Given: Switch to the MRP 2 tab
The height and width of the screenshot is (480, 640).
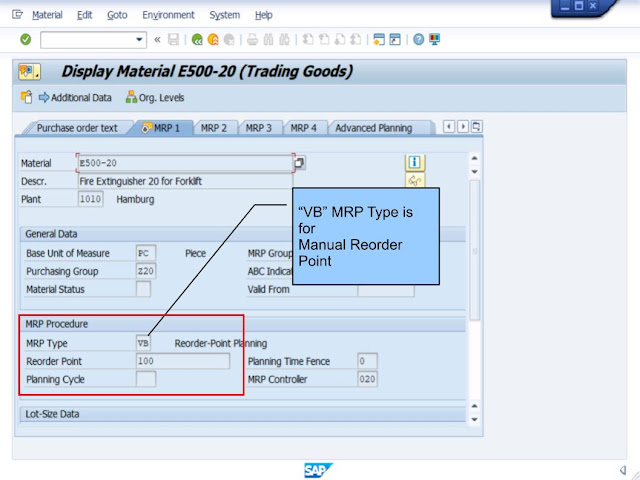Looking at the screenshot, I should click(213, 128).
